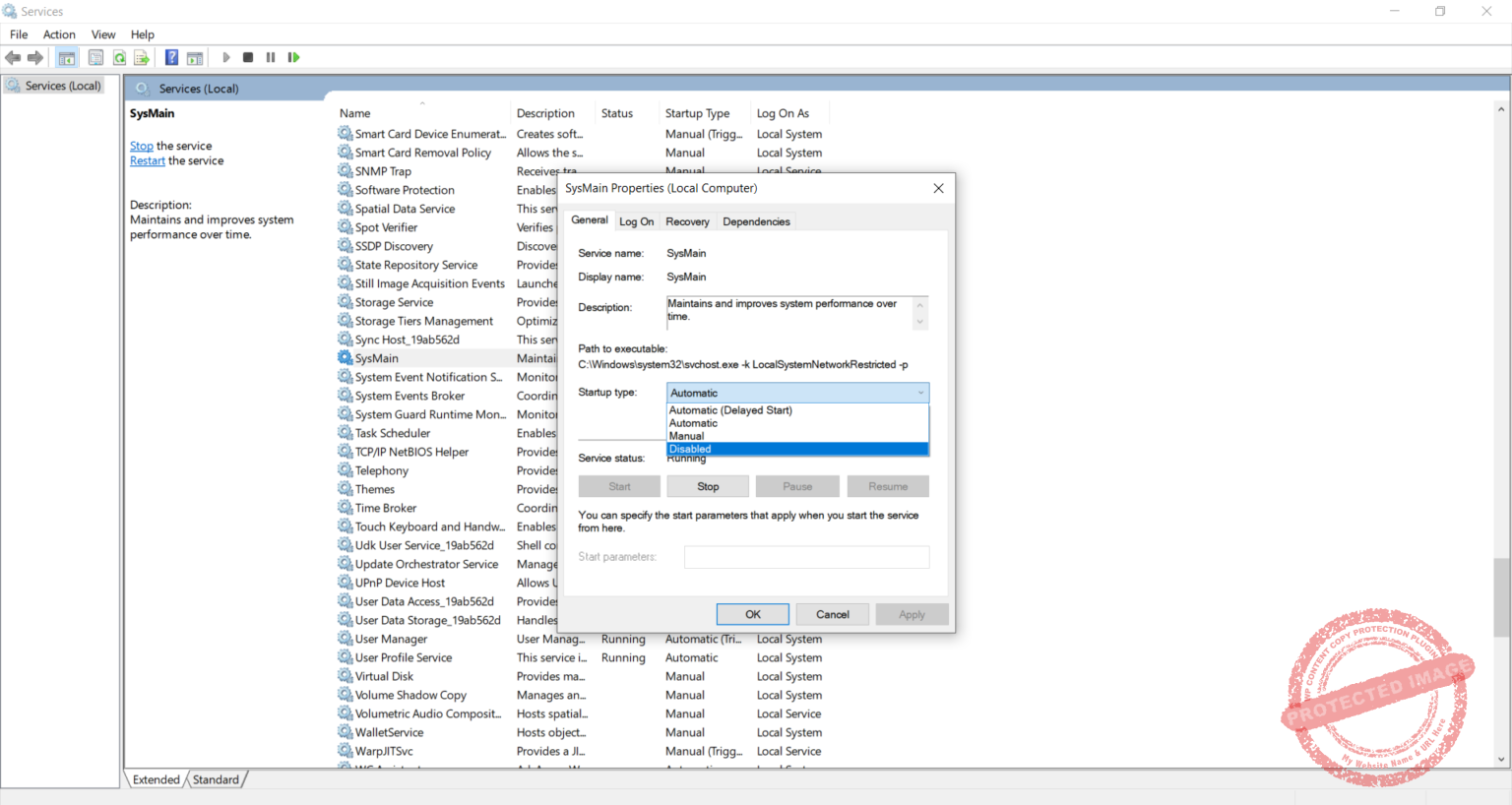The width and height of the screenshot is (1512, 805).
Task: Click the Export List icon
Action: pyautogui.click(x=142, y=56)
